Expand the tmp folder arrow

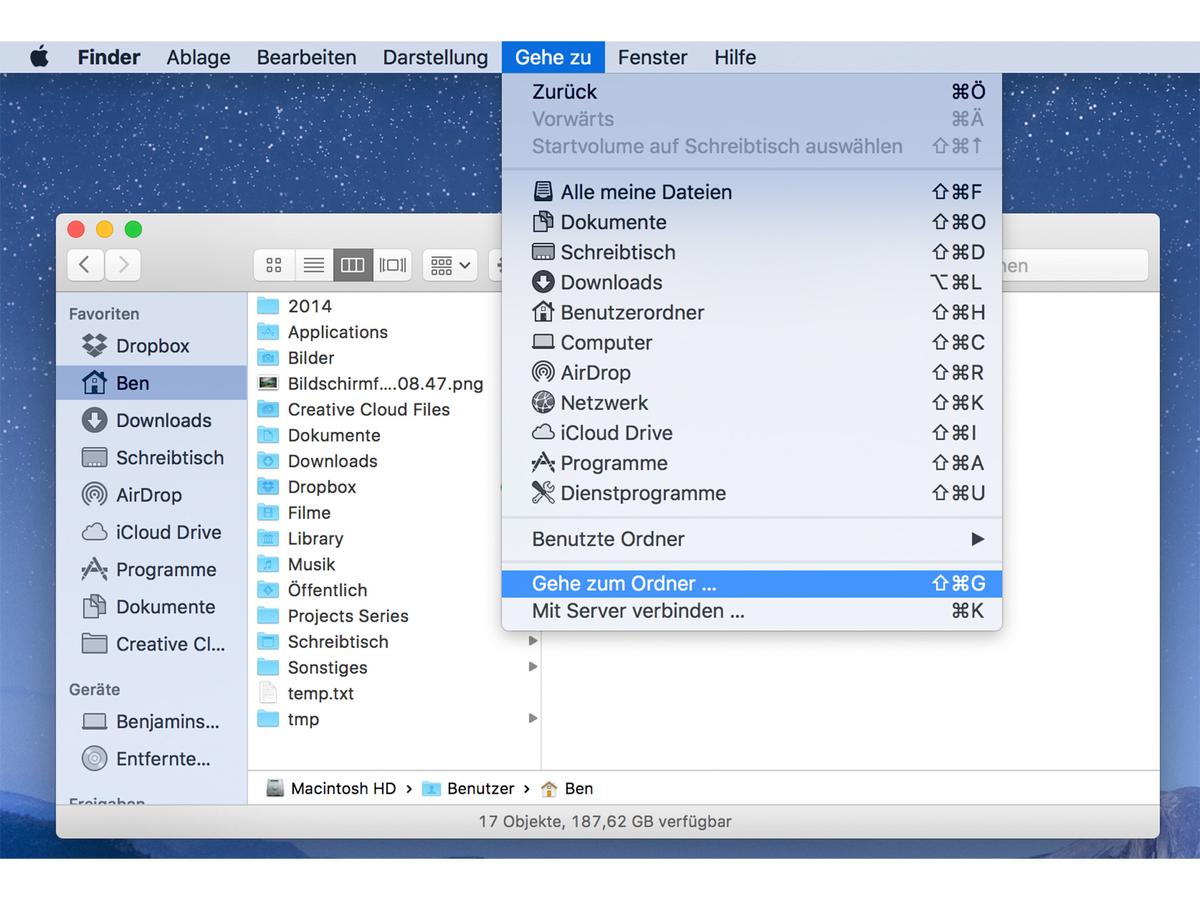[533, 719]
